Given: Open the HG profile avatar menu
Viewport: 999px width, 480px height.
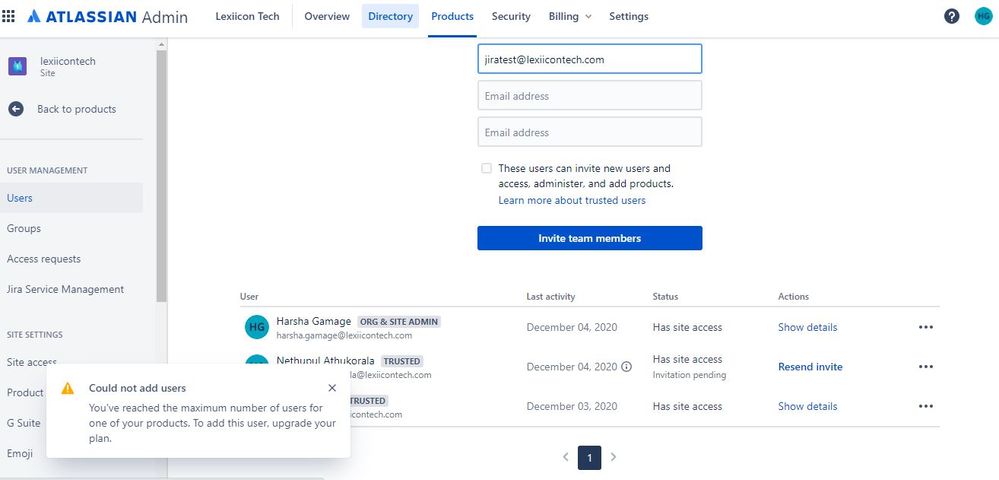Looking at the screenshot, I should [983, 17].
